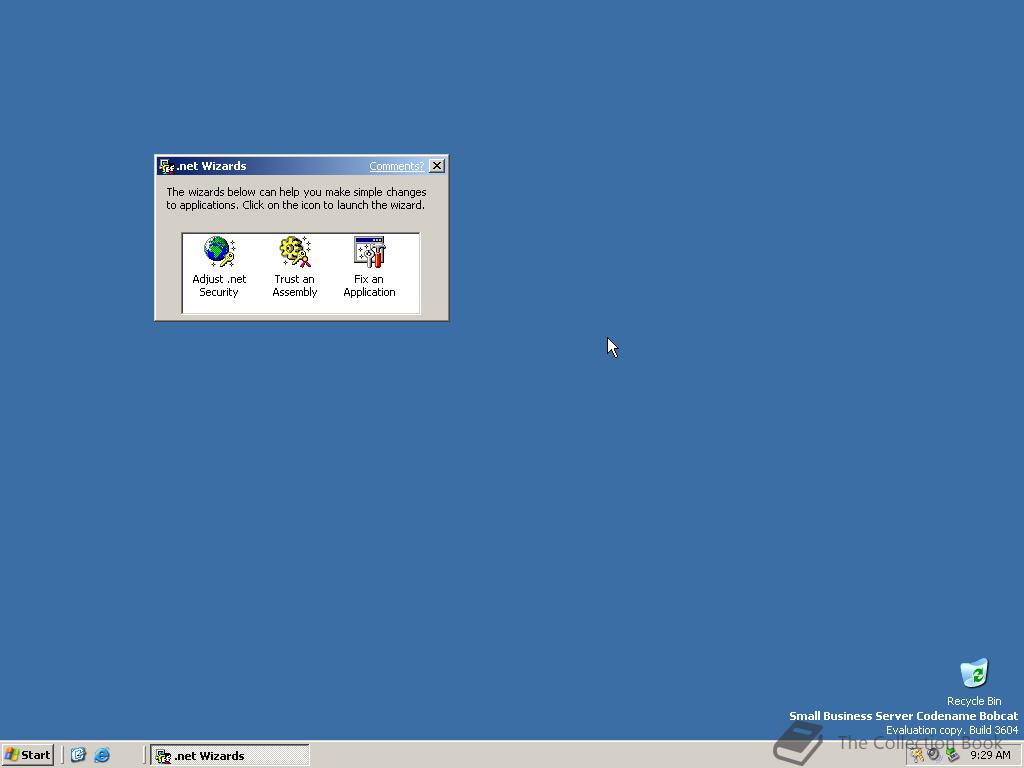
Task: Open the Start menu
Action: [27, 755]
